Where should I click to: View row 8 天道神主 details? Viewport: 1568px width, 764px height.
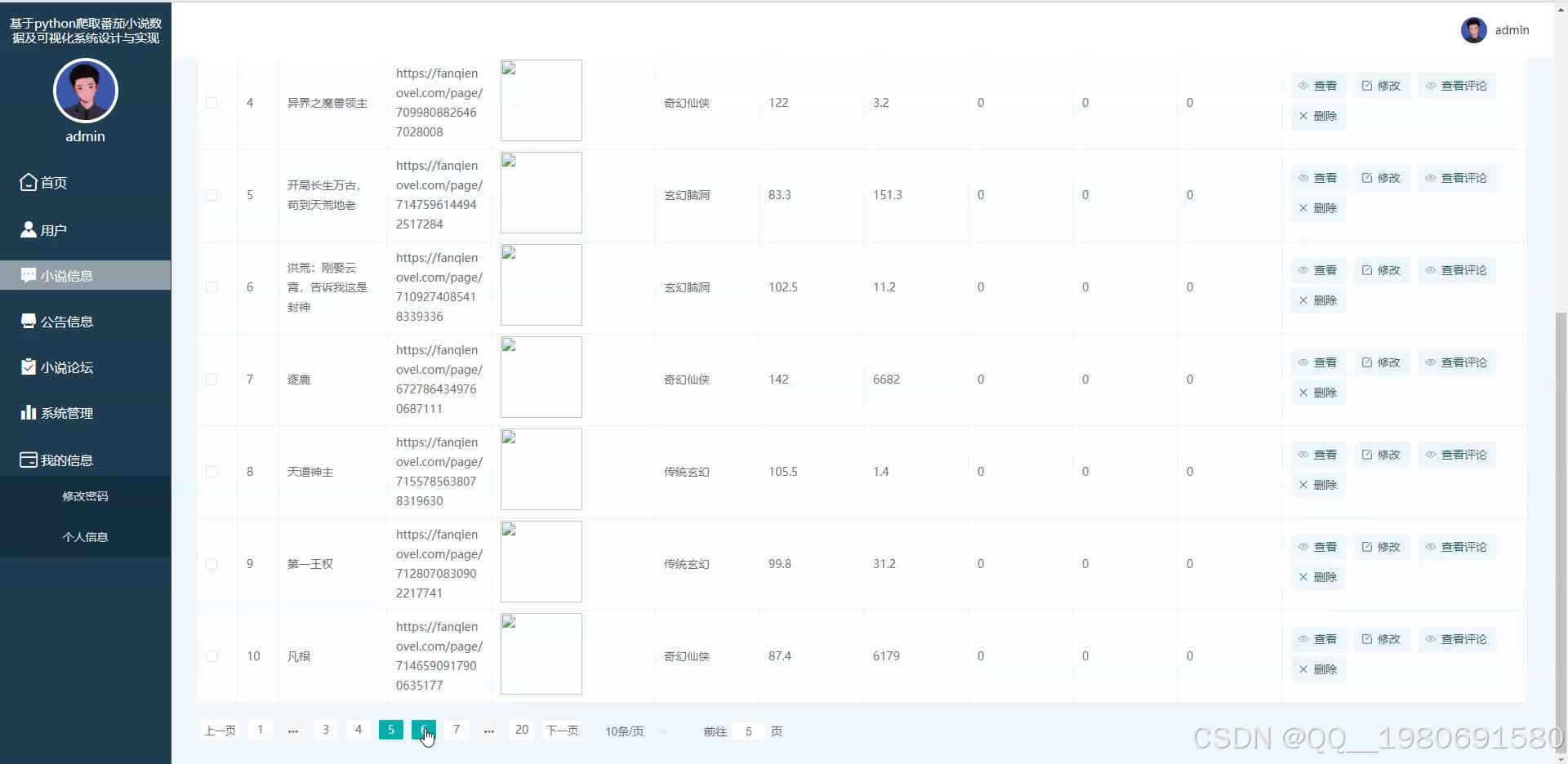[1318, 455]
